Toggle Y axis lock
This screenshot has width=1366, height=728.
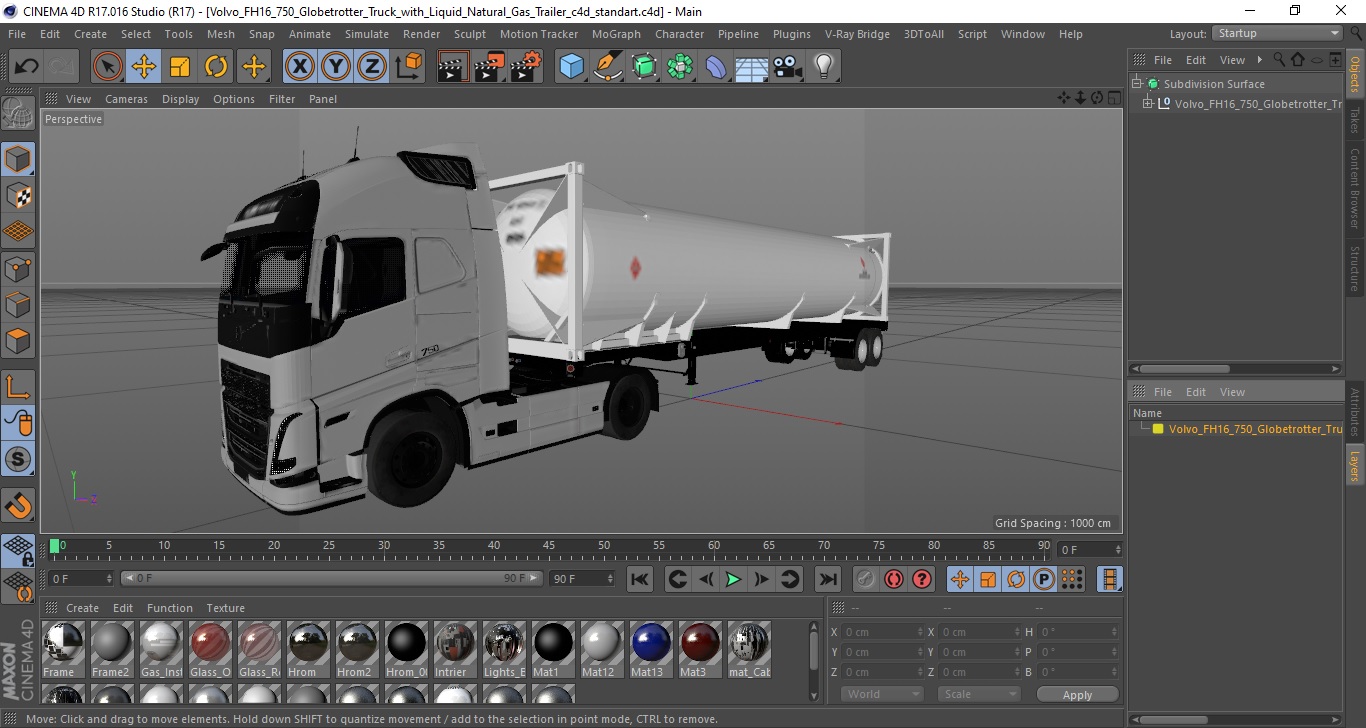coord(336,67)
